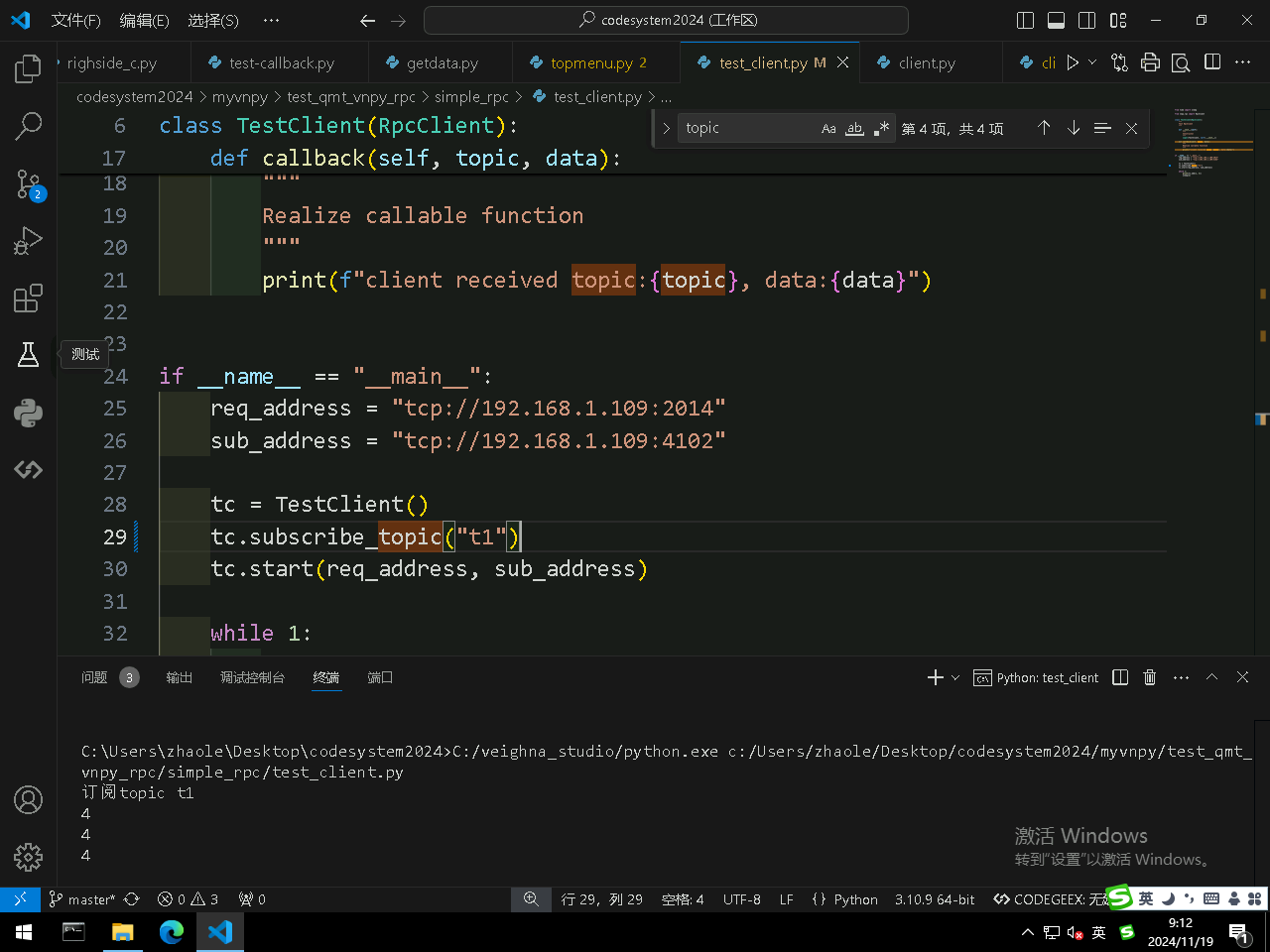Click simple_rpc in the breadcrumb

(x=471, y=96)
